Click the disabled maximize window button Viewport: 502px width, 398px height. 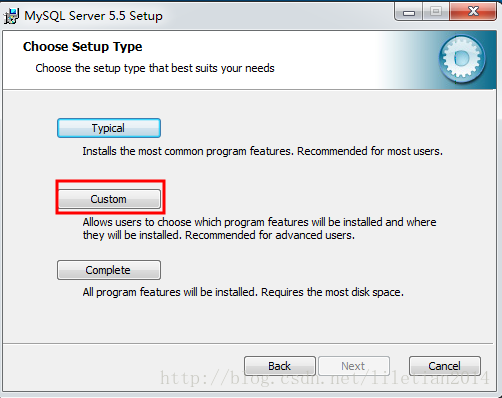coord(436,12)
